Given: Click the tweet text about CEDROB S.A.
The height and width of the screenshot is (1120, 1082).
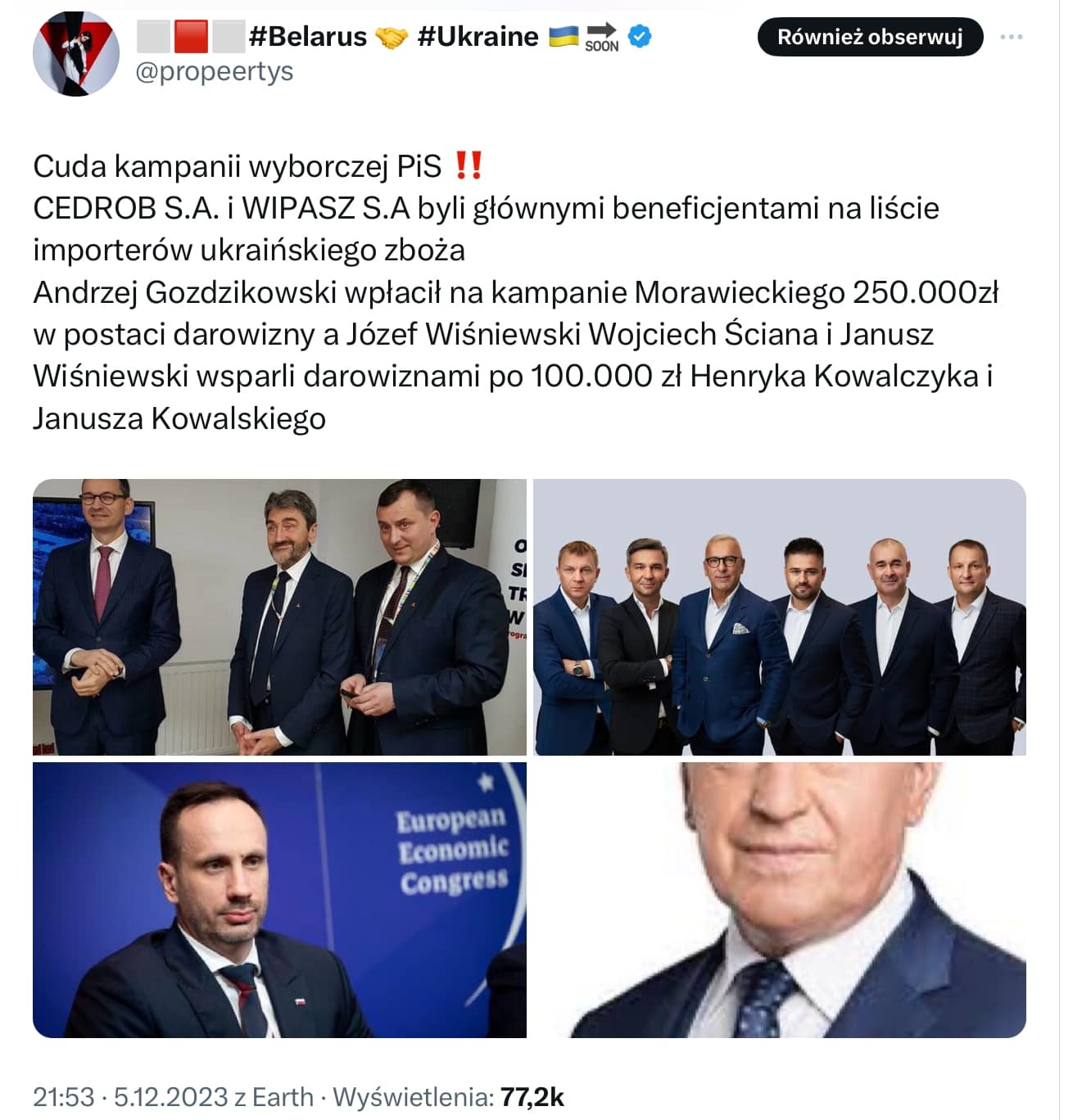Looking at the screenshot, I should 516,292.
